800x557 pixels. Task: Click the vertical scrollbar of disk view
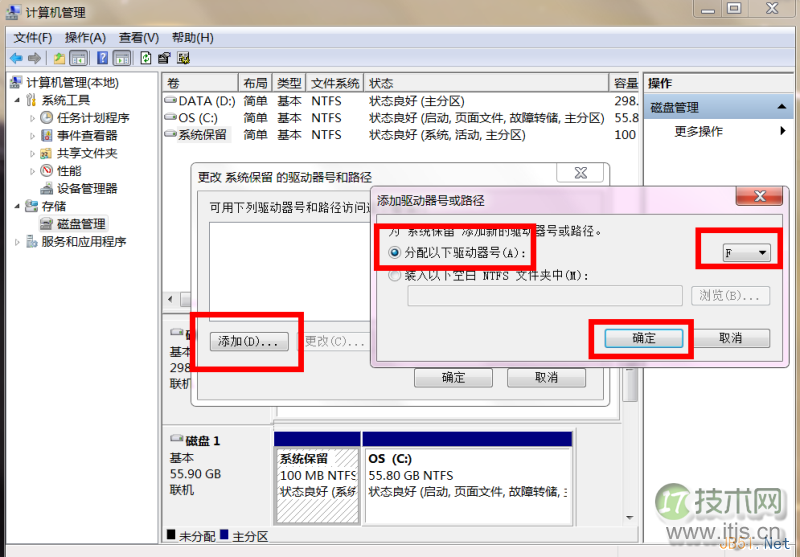[630, 385]
